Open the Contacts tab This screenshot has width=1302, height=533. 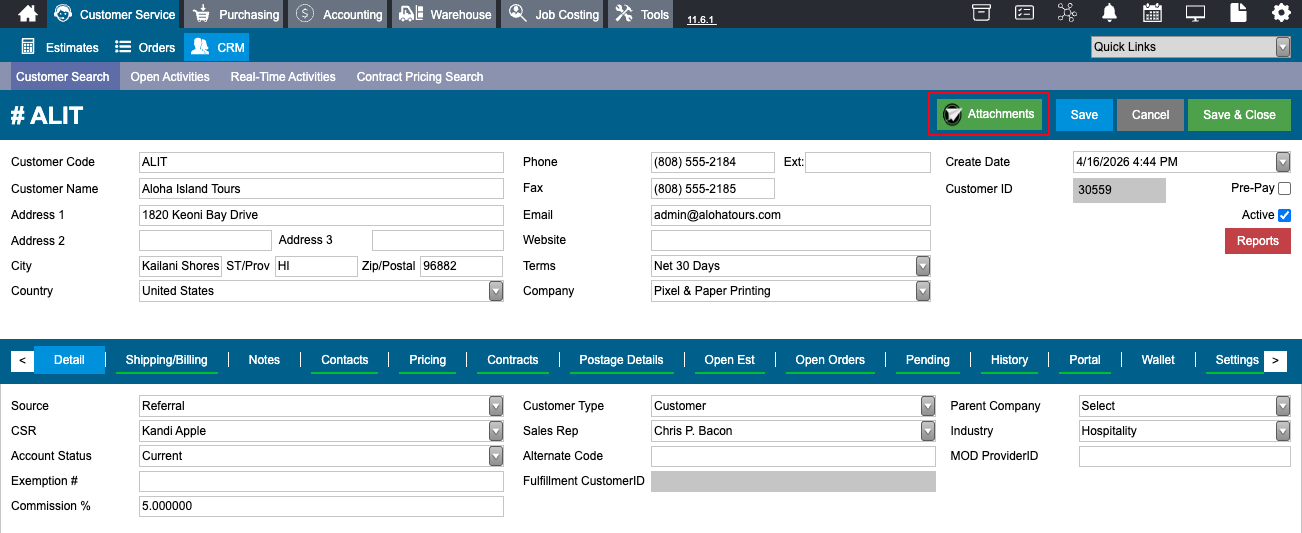coord(345,360)
